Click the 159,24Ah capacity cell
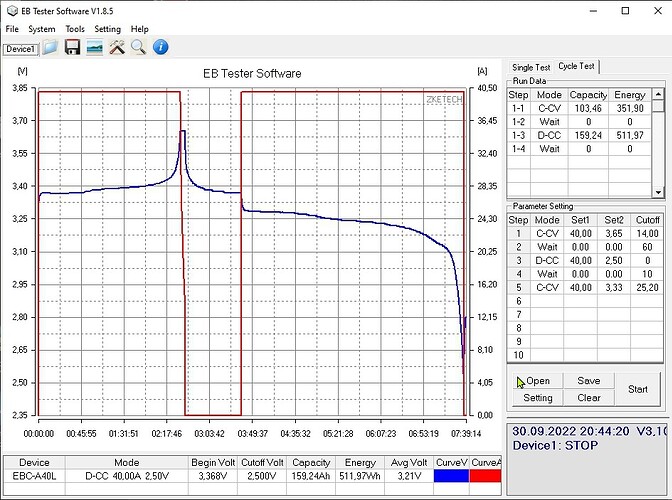This screenshot has width=672, height=500. pyautogui.click(x=311, y=476)
